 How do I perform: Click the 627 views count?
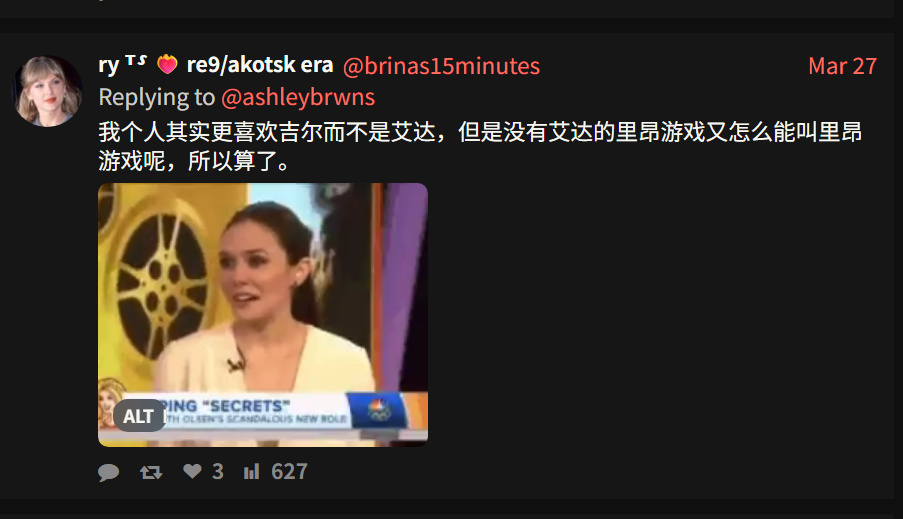click(290, 472)
